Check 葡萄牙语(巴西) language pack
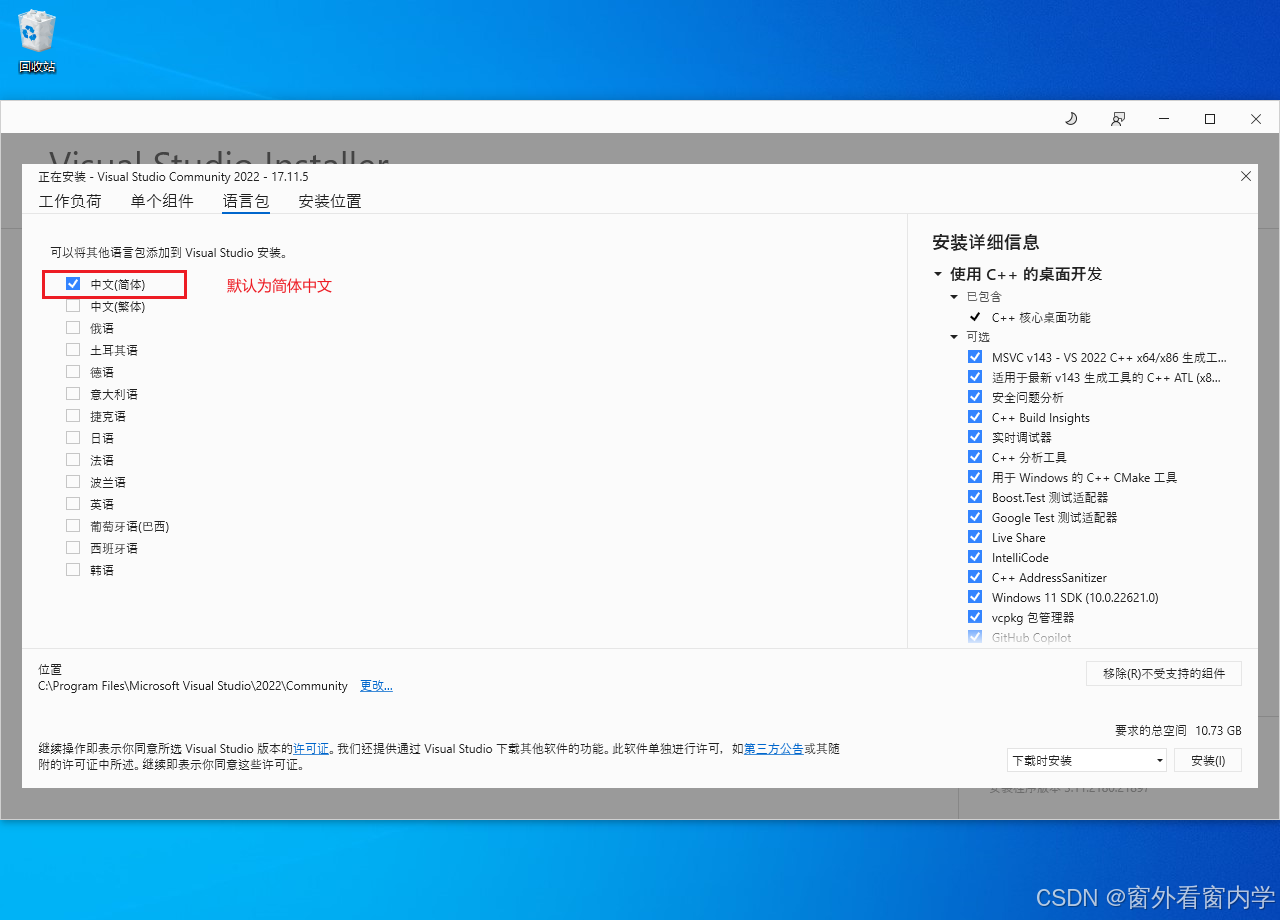The height and width of the screenshot is (920, 1280). point(73,526)
